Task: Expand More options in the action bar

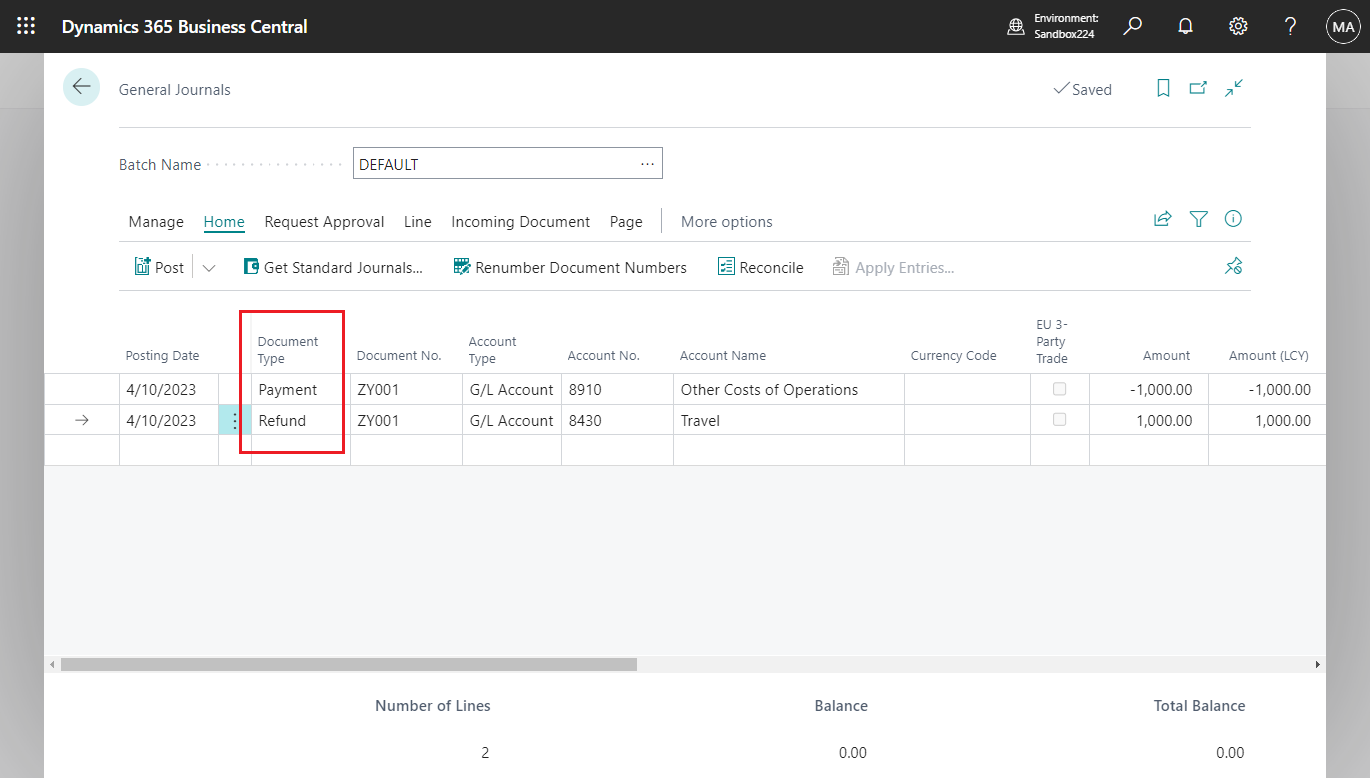Action: [726, 221]
